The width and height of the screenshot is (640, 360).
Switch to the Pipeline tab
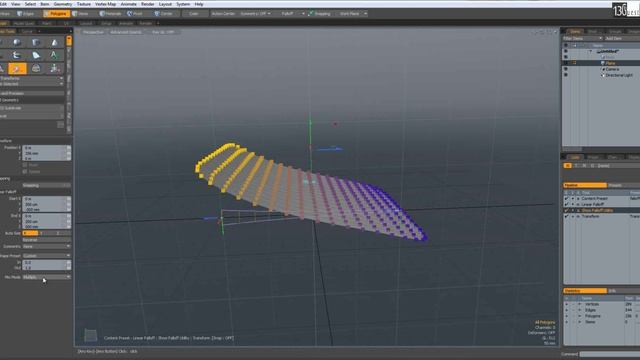click(x=585, y=185)
